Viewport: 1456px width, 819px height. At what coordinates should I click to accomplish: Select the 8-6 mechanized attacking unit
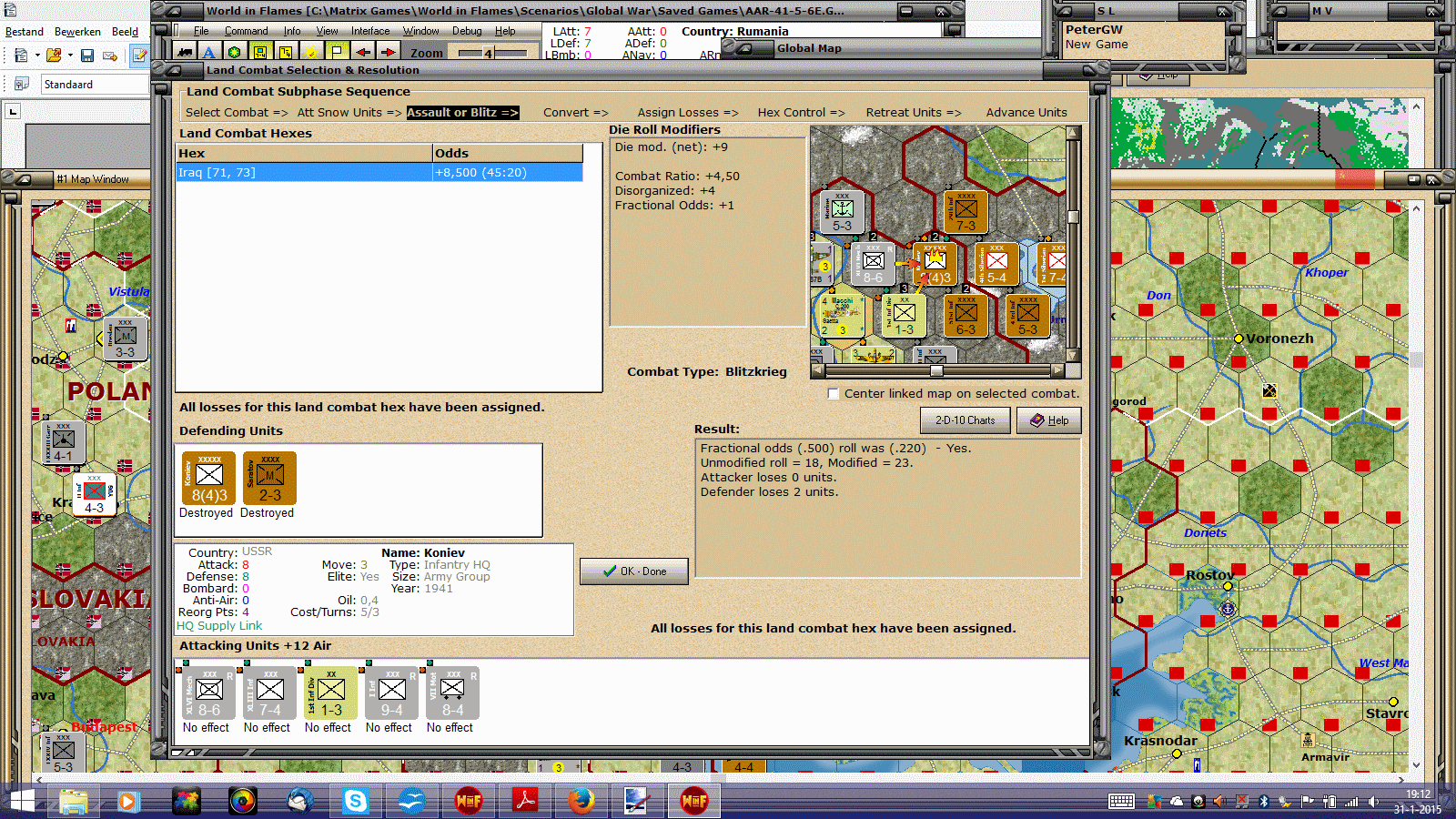click(208, 693)
